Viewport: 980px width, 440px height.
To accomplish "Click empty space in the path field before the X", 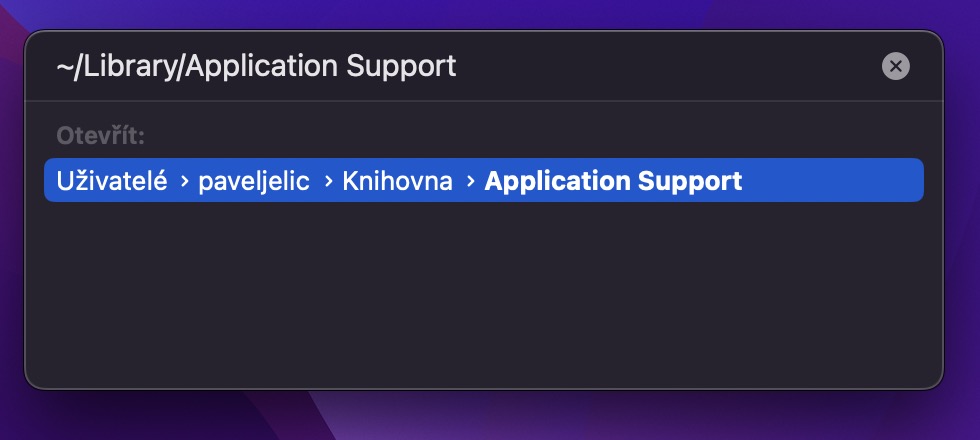I will [x=680, y=67].
